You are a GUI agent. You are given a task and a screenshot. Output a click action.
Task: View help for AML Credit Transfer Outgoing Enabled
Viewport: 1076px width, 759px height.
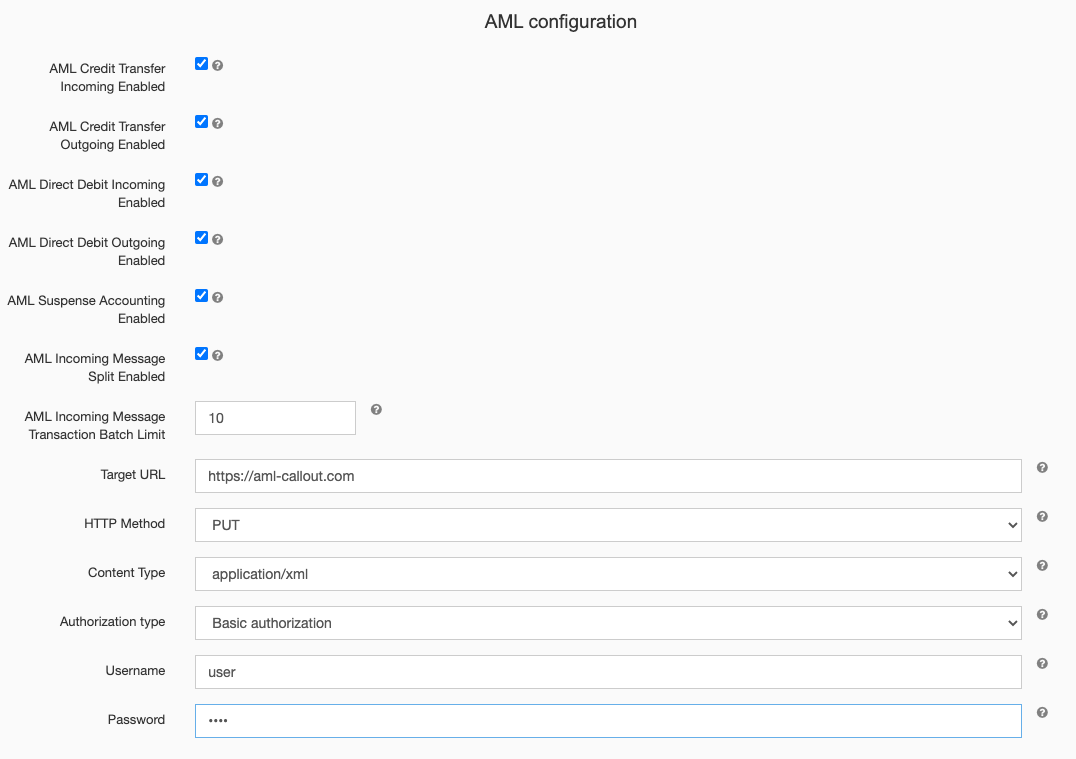coord(219,122)
